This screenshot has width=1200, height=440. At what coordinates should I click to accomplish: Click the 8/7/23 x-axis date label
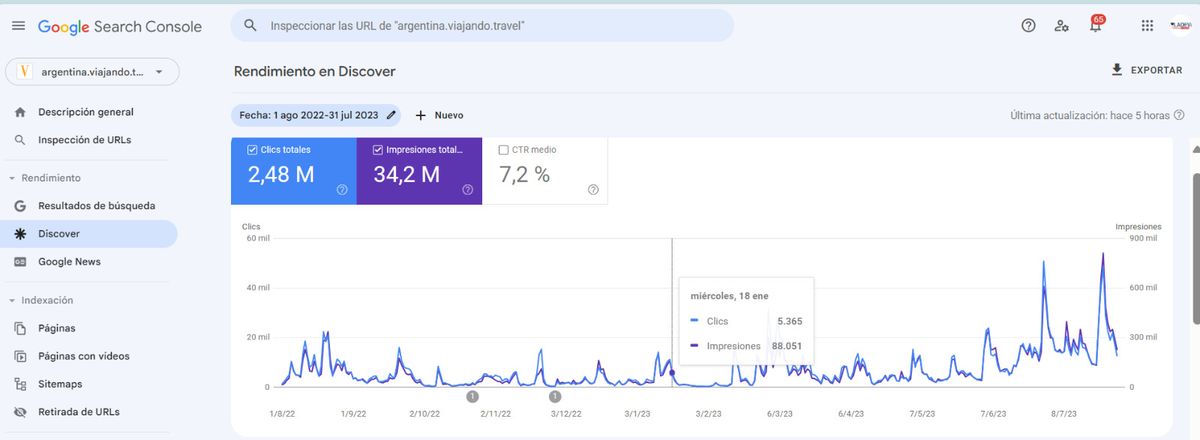point(1065,413)
